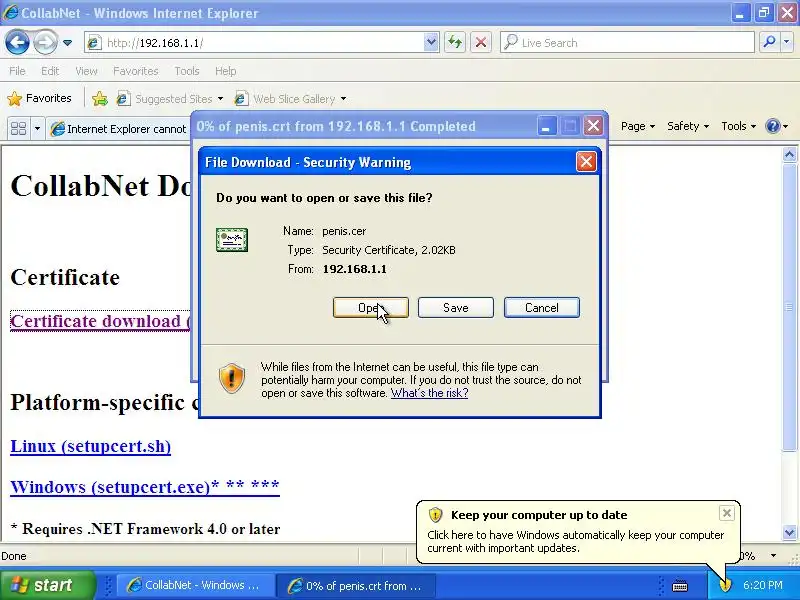This screenshot has width=800, height=600.
Task: Open the File menu
Action: (17, 71)
